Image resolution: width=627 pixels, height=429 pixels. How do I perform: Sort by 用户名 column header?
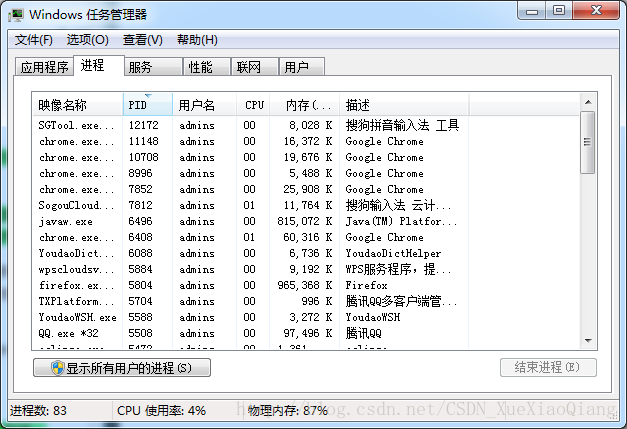pyautogui.click(x=204, y=105)
